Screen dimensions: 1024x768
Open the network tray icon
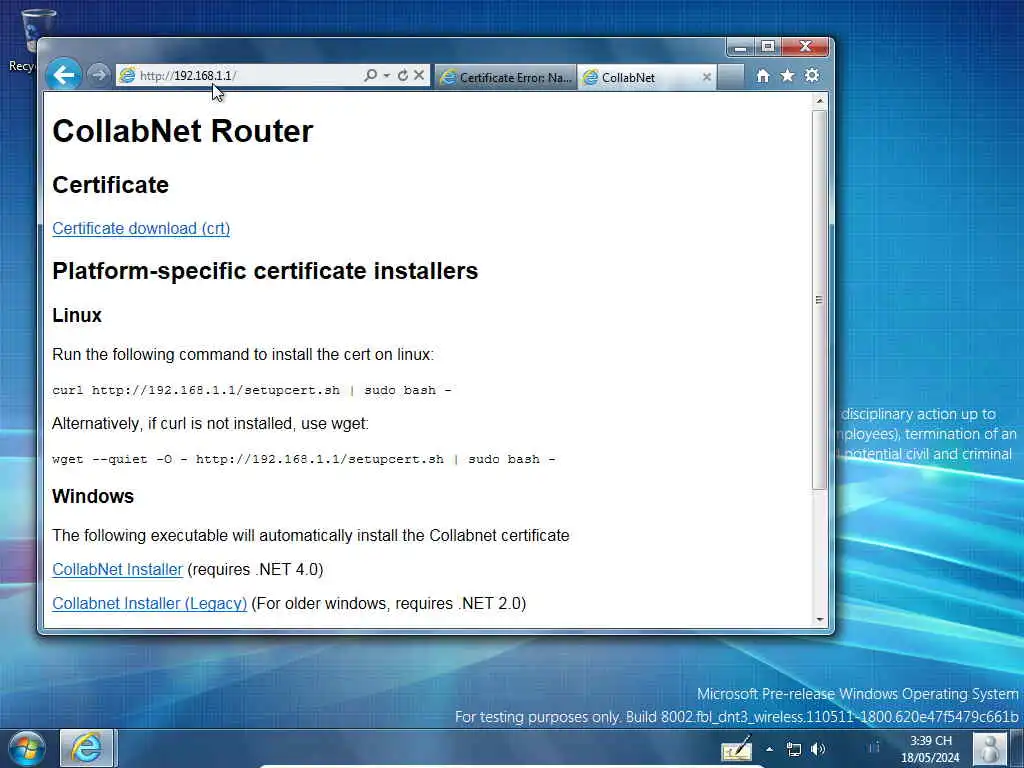coord(793,749)
